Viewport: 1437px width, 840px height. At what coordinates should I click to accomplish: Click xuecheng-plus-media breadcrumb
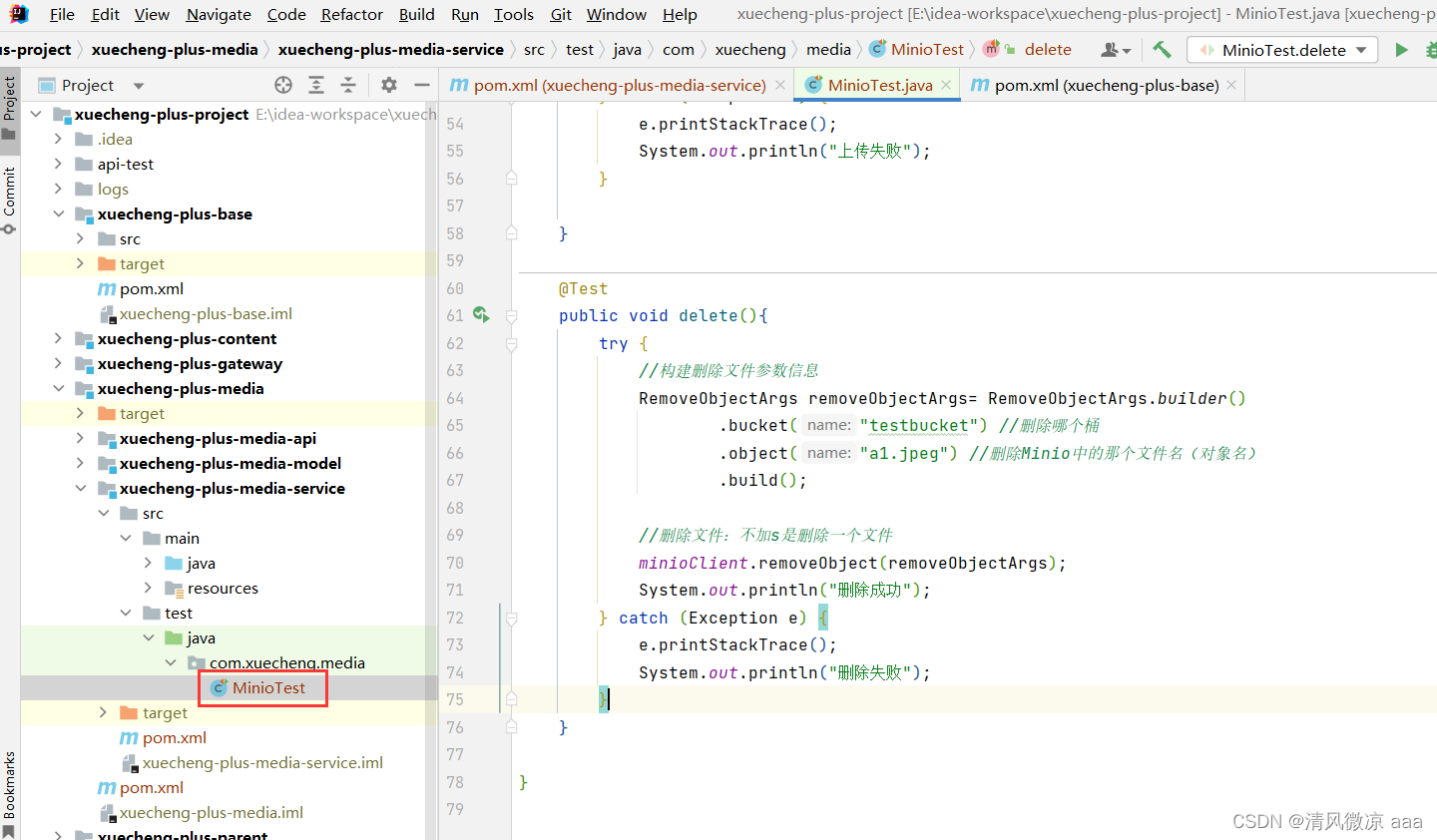point(175,49)
